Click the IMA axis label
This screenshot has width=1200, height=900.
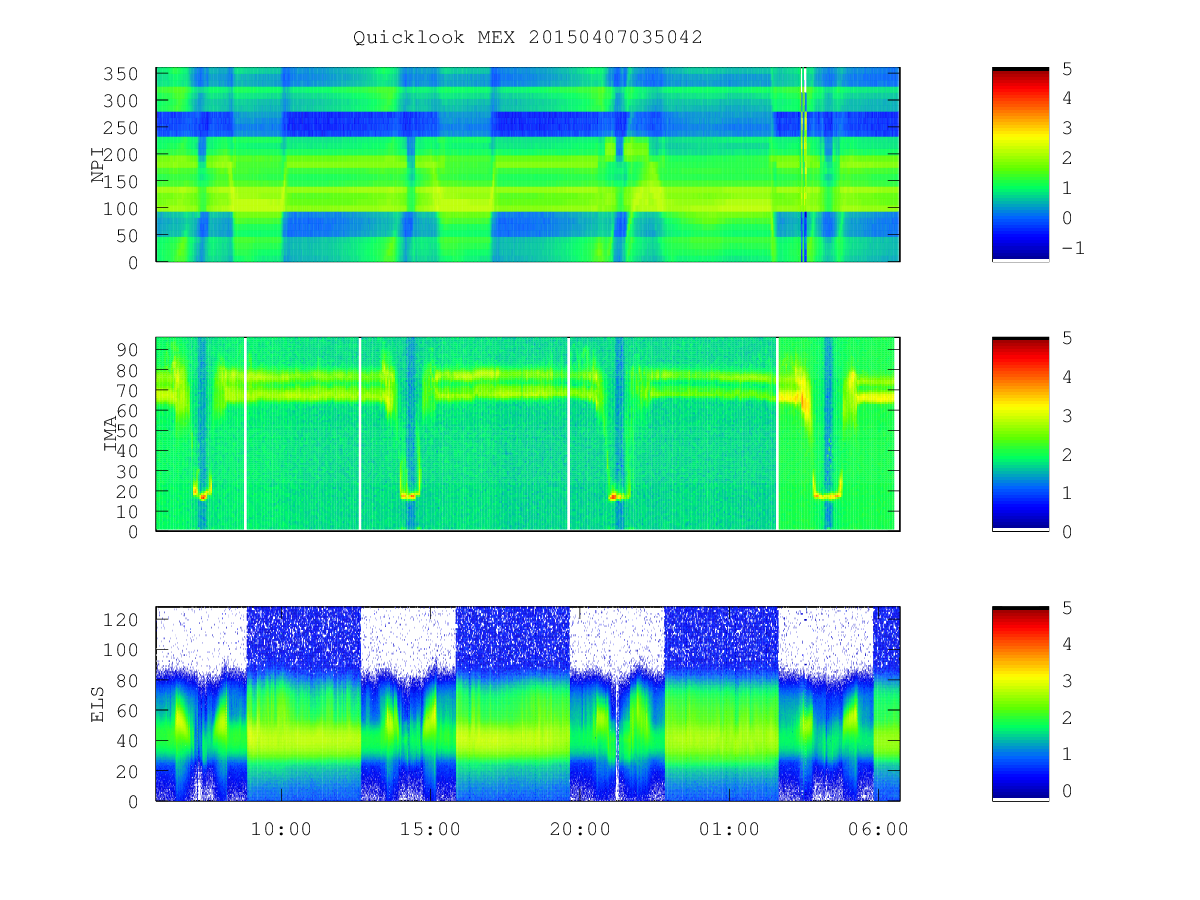click(111, 434)
